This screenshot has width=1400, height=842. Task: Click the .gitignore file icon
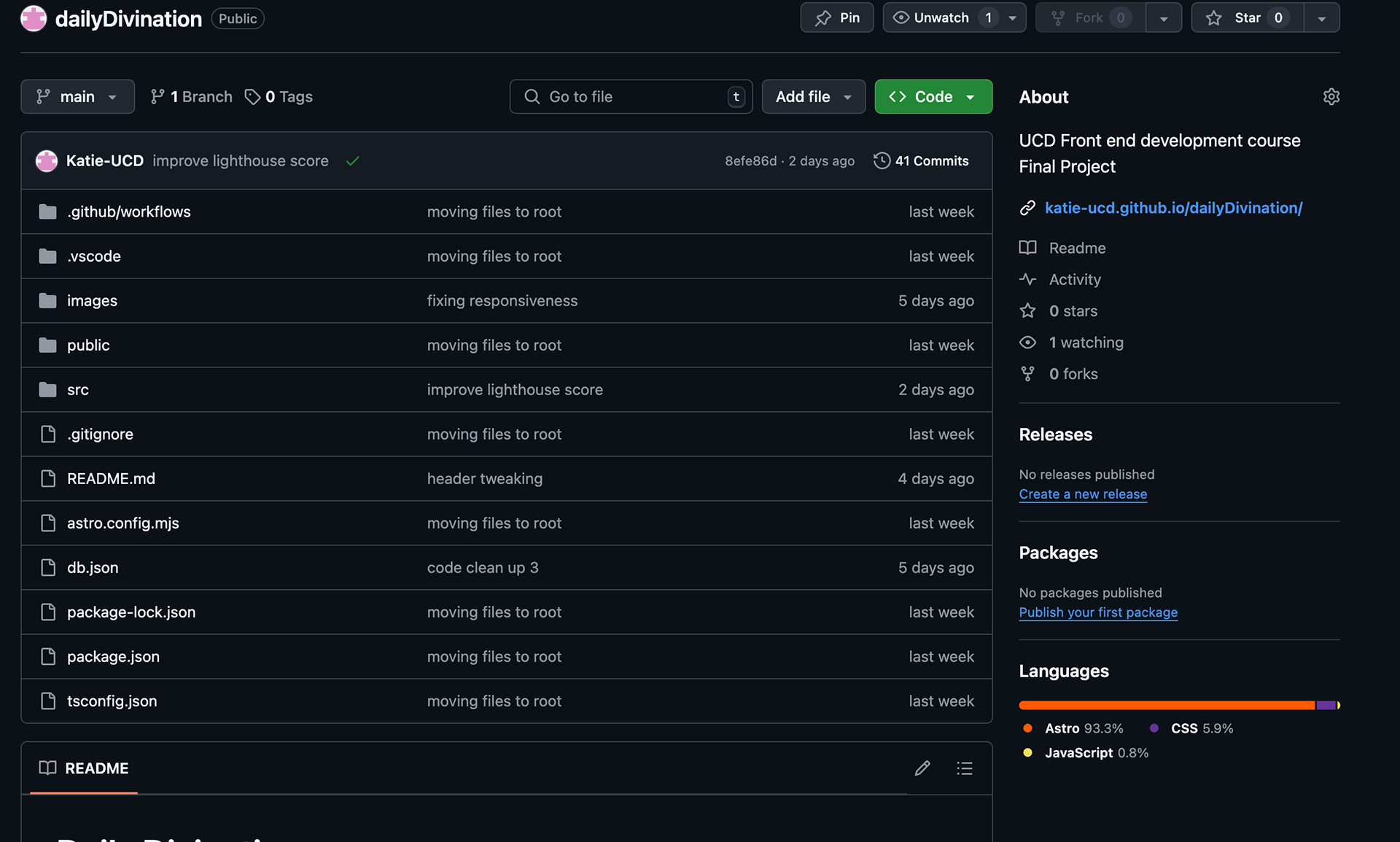tap(48, 434)
